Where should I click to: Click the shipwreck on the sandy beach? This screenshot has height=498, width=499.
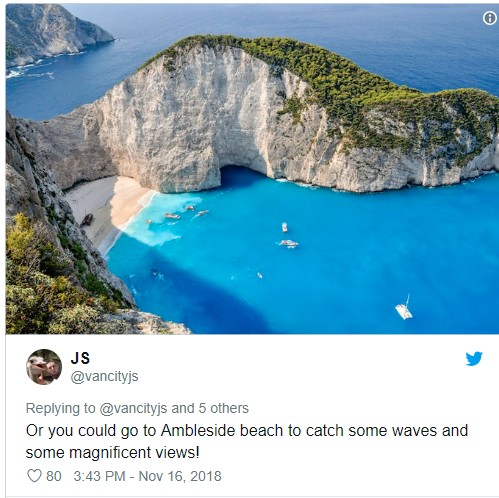point(86,220)
